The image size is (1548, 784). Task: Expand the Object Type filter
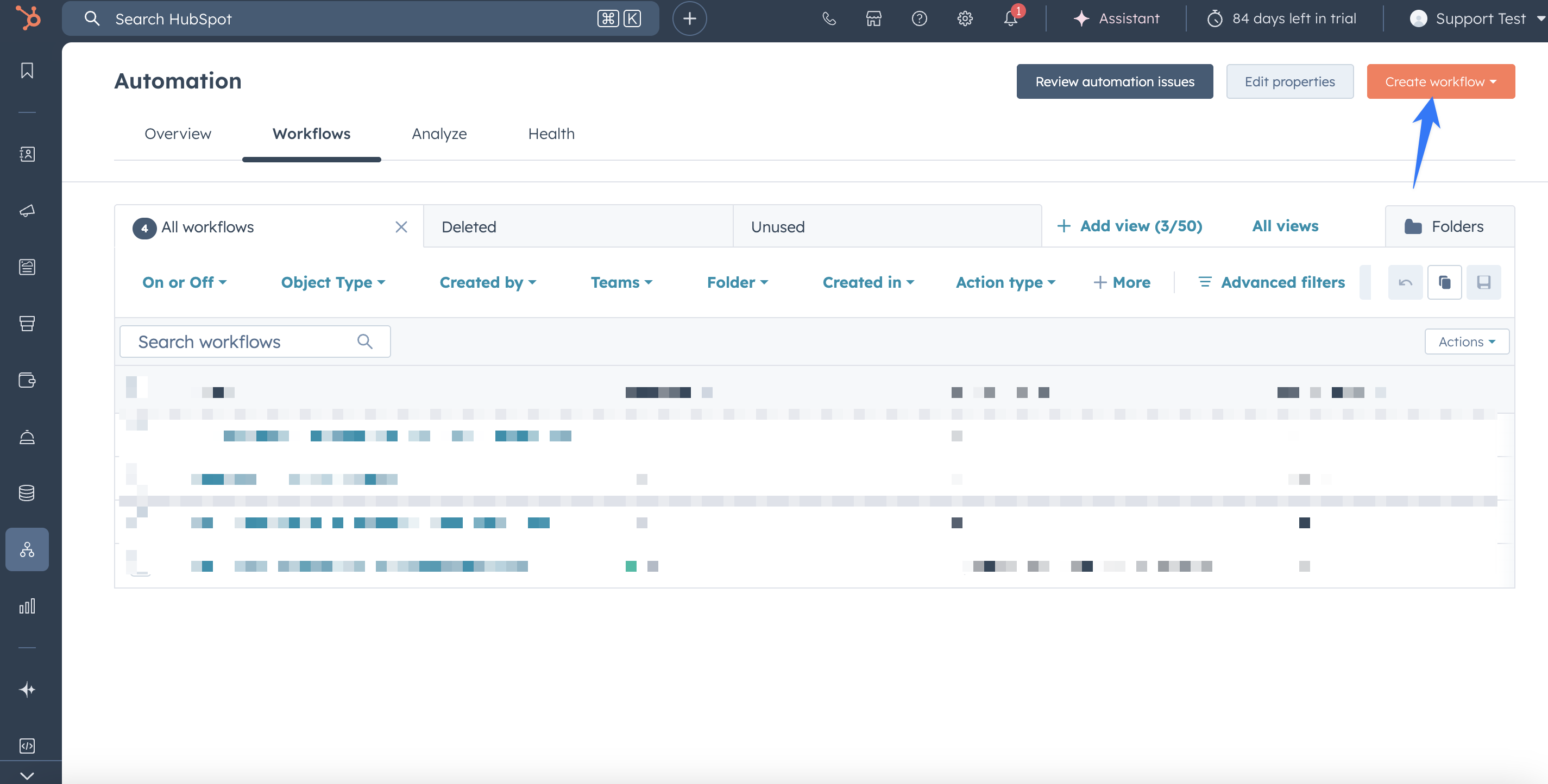tap(333, 282)
